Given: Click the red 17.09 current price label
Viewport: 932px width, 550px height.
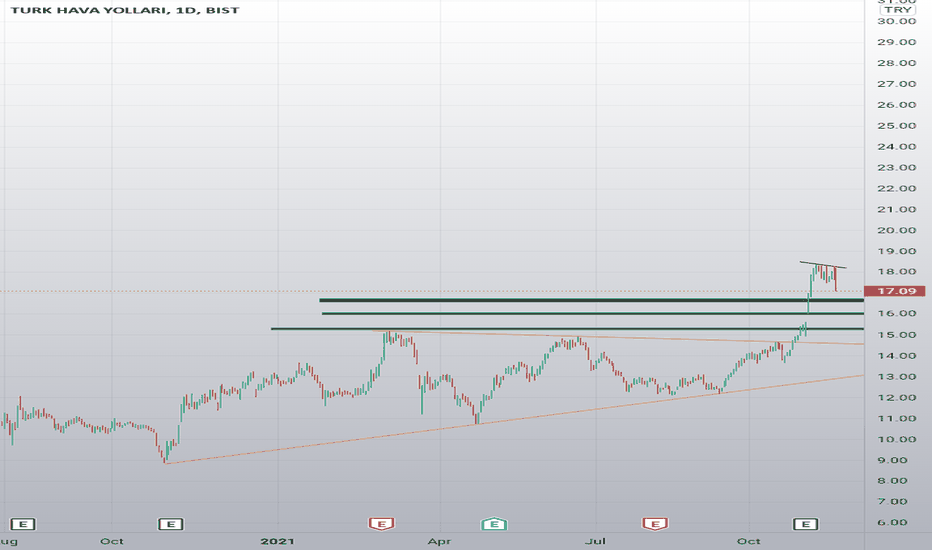Looking at the screenshot, I should [x=894, y=291].
